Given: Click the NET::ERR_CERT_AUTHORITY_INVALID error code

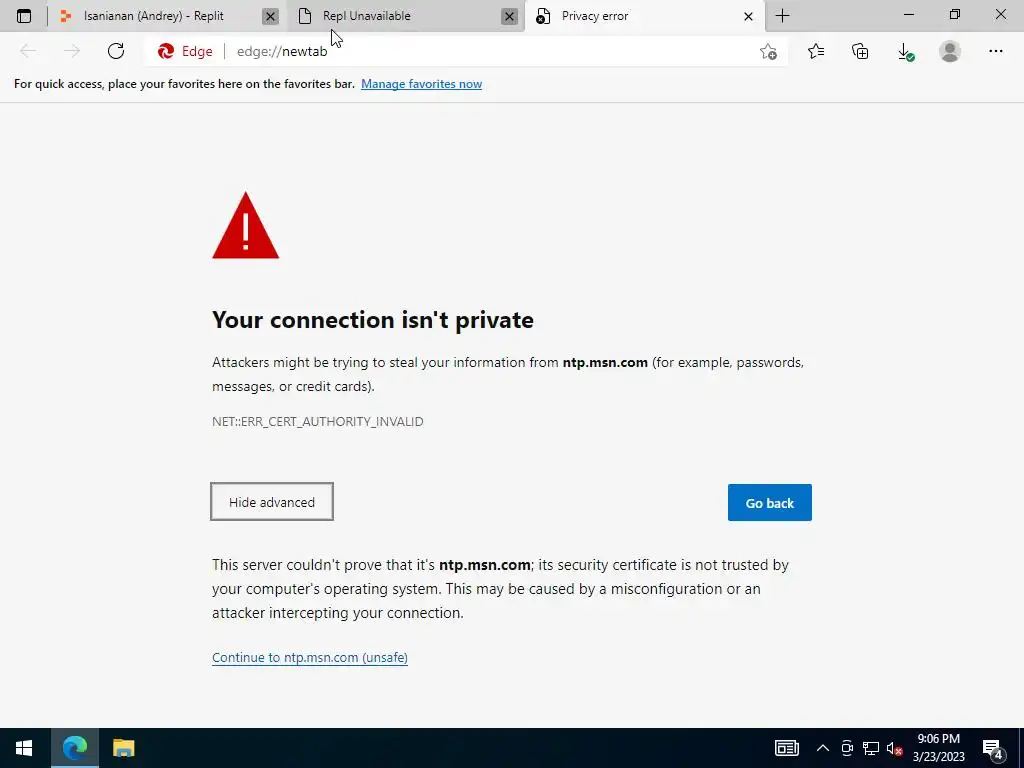Looking at the screenshot, I should [x=317, y=422].
